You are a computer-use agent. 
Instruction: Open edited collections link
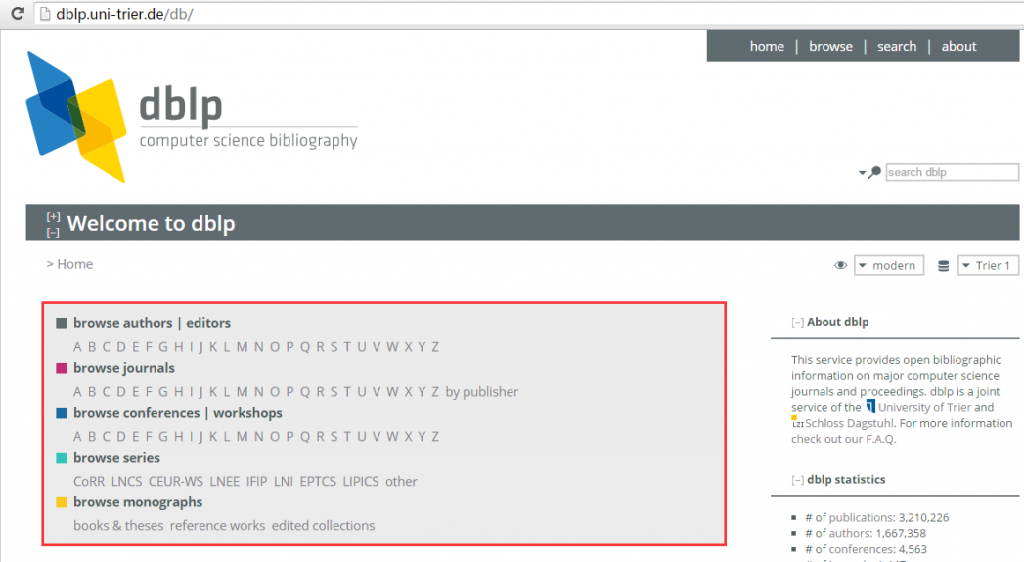[323, 525]
